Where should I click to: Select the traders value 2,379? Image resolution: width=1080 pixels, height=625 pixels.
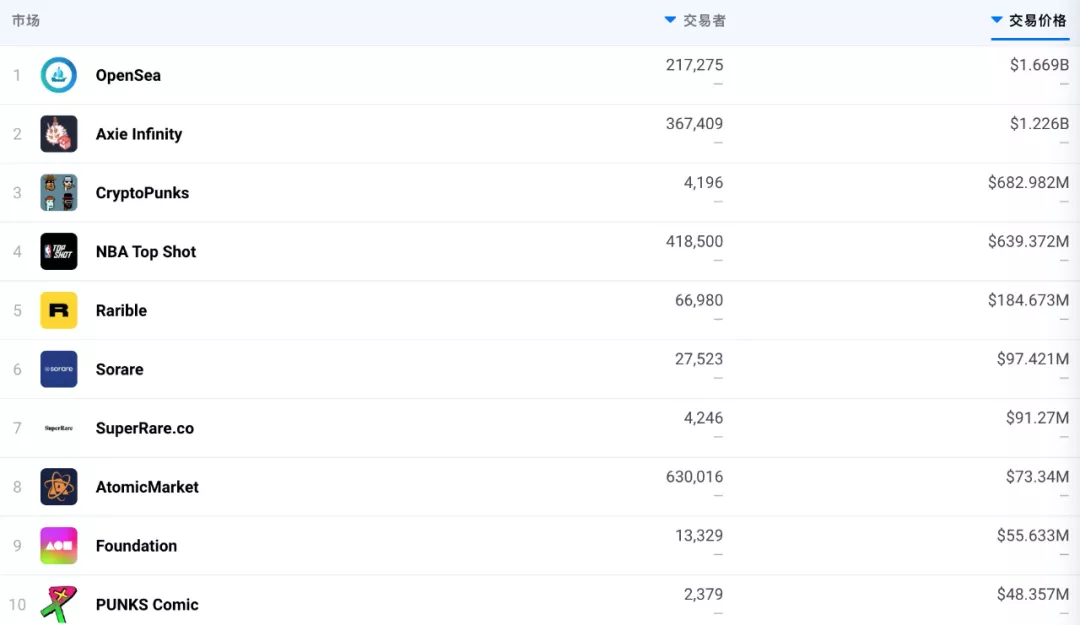pyautogui.click(x=703, y=594)
